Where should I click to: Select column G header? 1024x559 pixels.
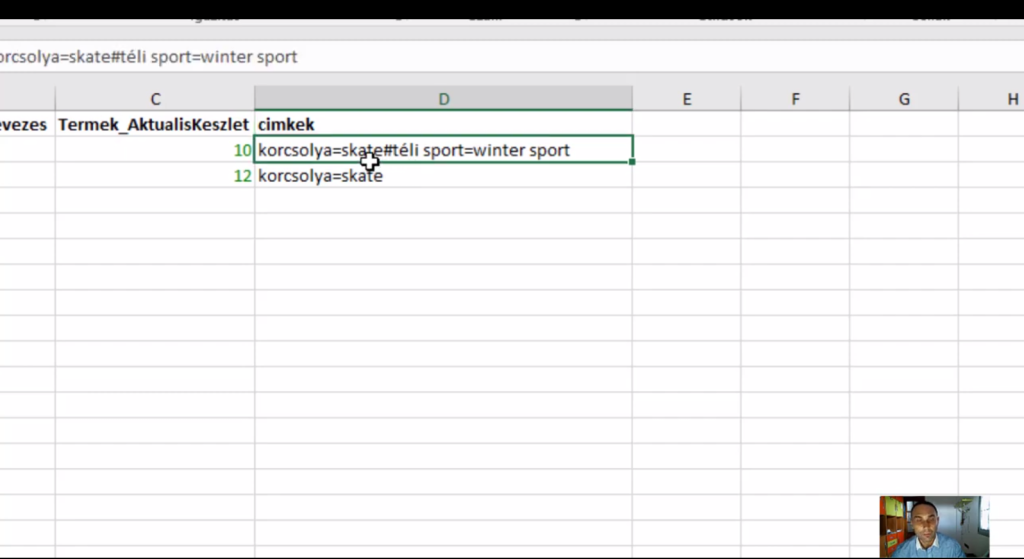click(x=904, y=98)
